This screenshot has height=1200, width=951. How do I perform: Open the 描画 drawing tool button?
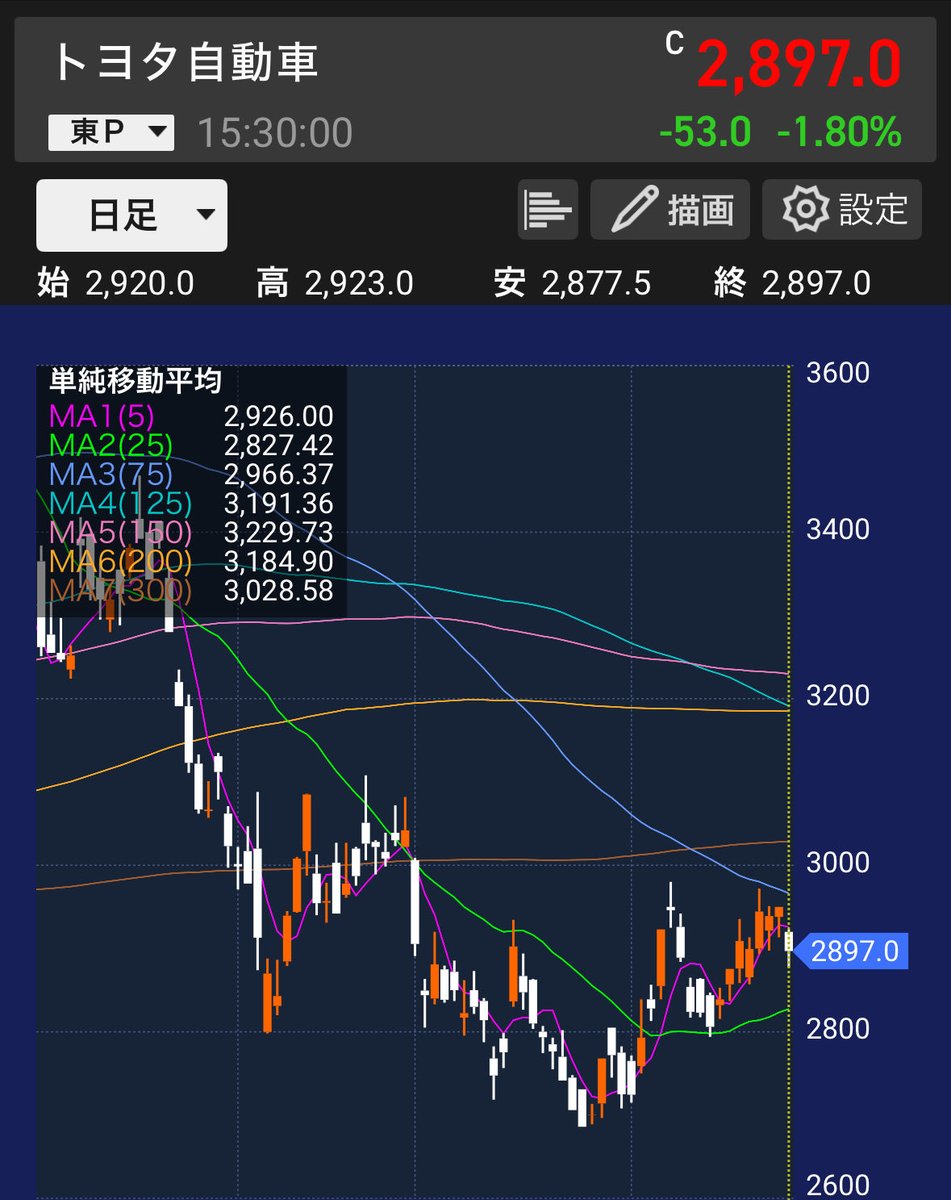point(670,210)
